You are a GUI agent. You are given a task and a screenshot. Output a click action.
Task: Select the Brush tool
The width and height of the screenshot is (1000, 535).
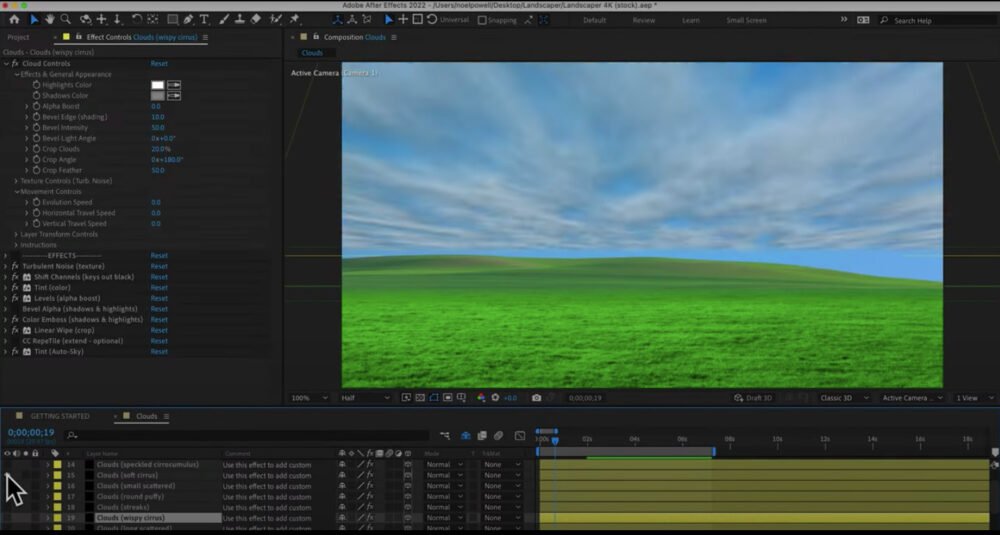click(224, 20)
